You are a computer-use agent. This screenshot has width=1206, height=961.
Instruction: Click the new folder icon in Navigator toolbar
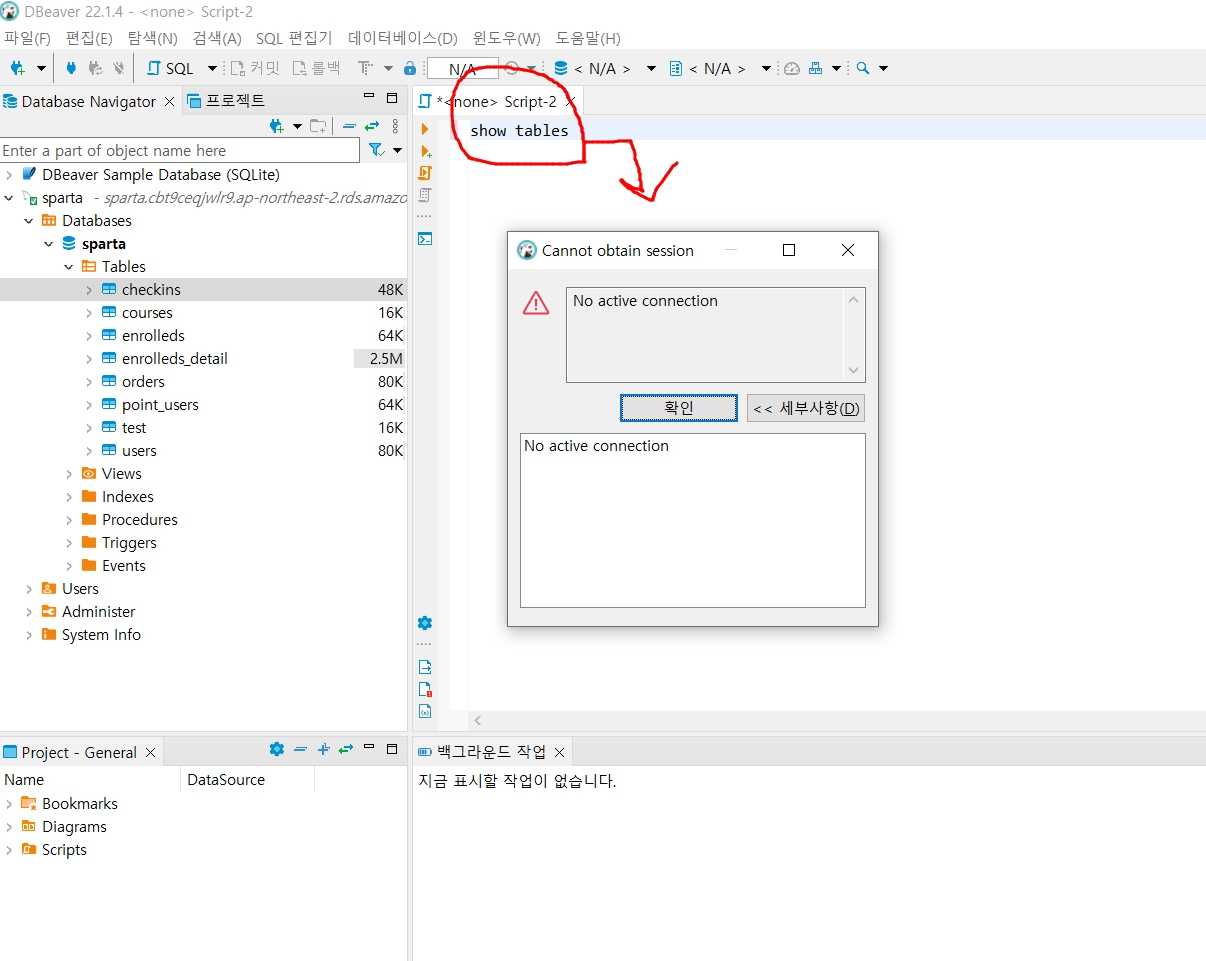coord(318,126)
